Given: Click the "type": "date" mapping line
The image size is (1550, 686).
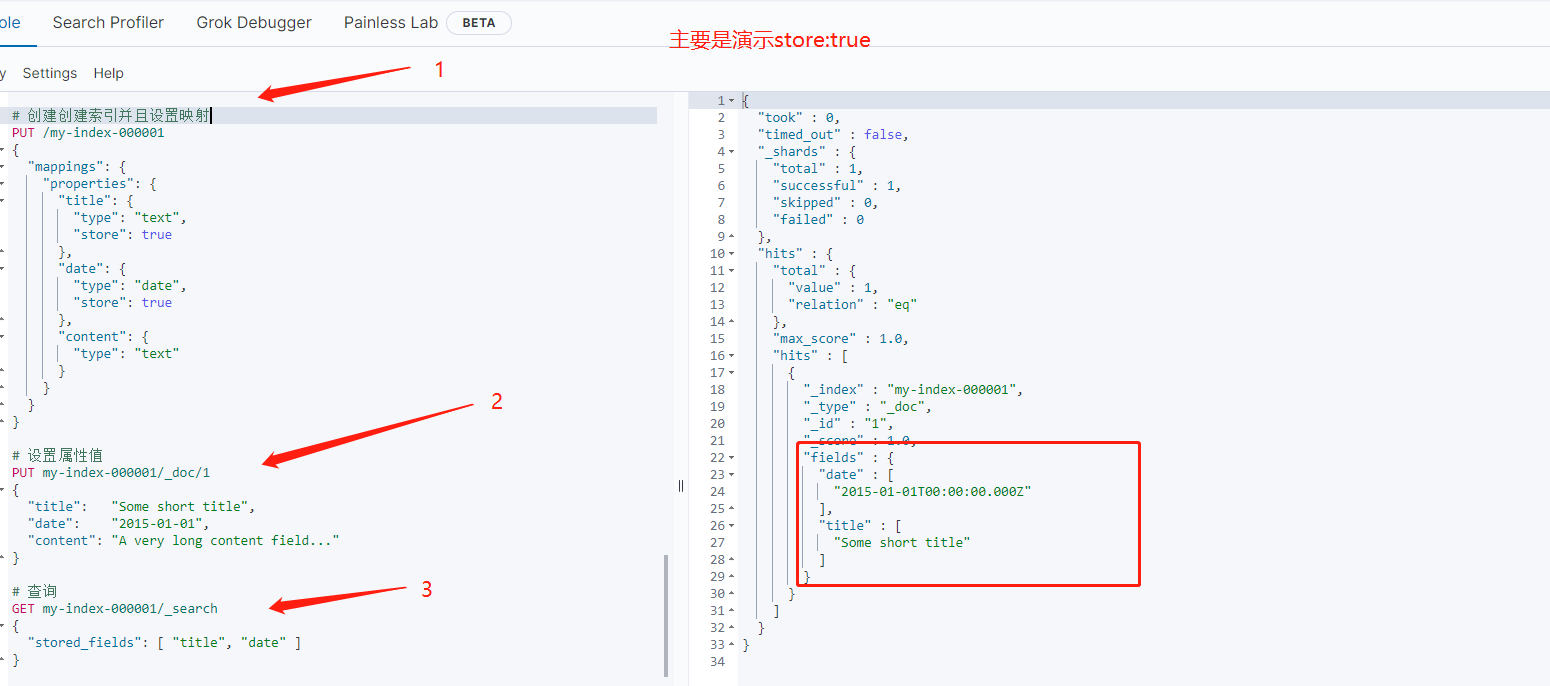Looking at the screenshot, I should pyautogui.click(x=130, y=286).
